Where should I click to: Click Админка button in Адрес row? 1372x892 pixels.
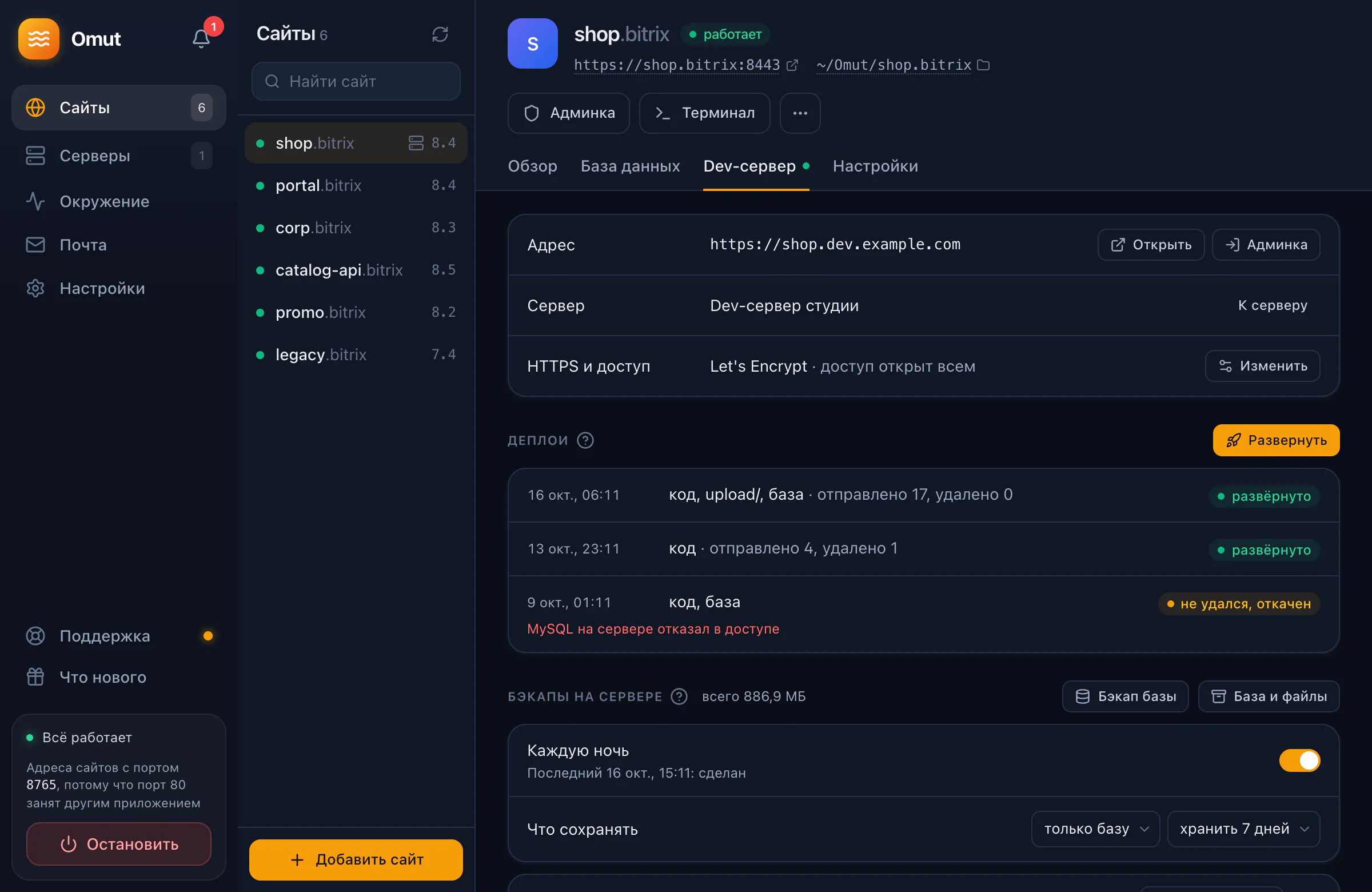point(1266,245)
